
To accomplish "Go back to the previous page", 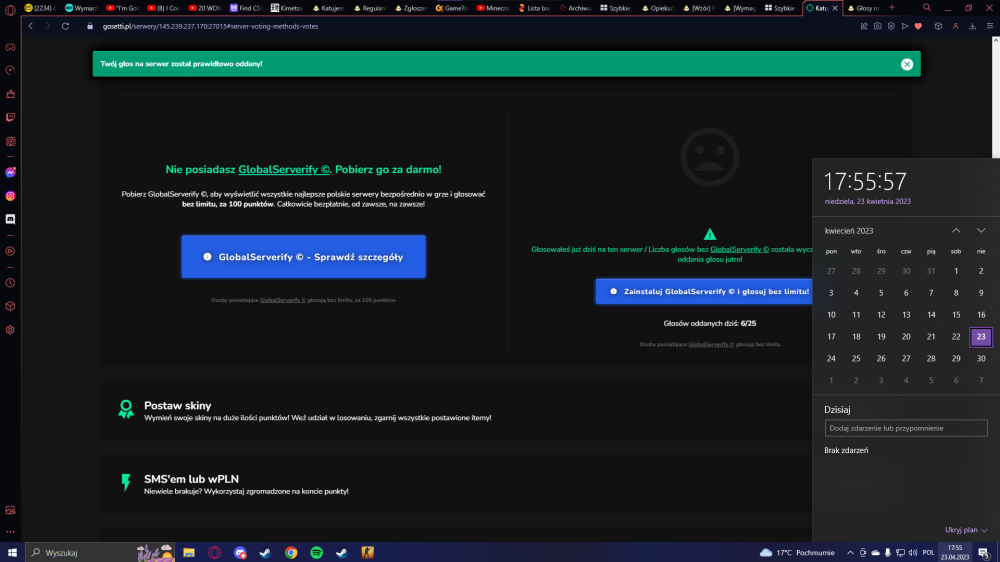I will tap(31, 26).
